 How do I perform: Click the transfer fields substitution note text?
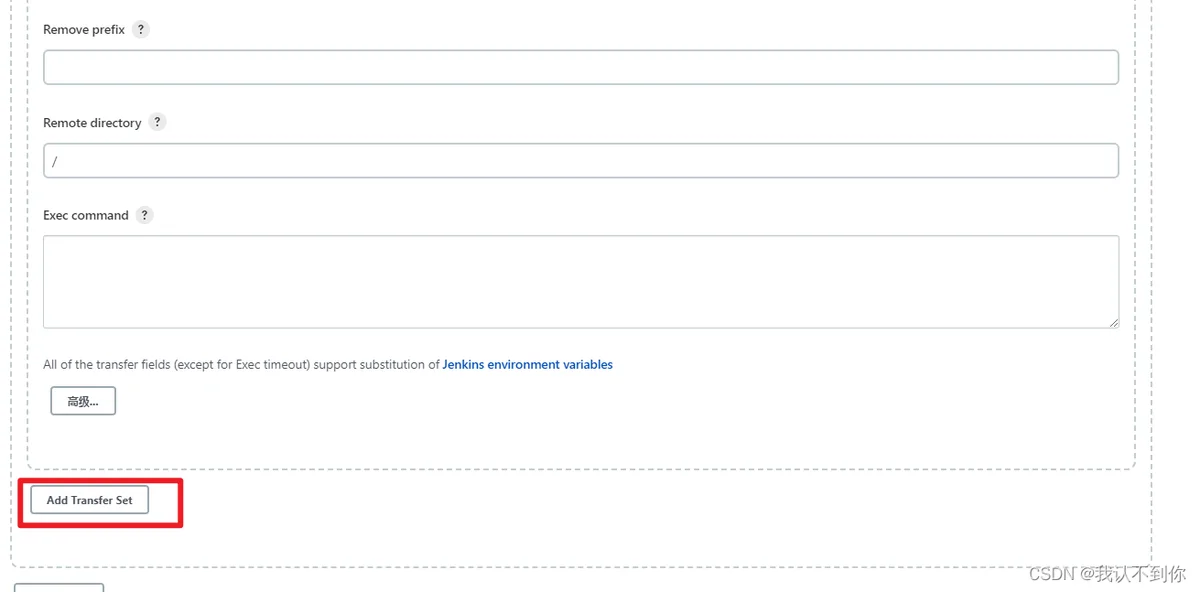[241, 365]
